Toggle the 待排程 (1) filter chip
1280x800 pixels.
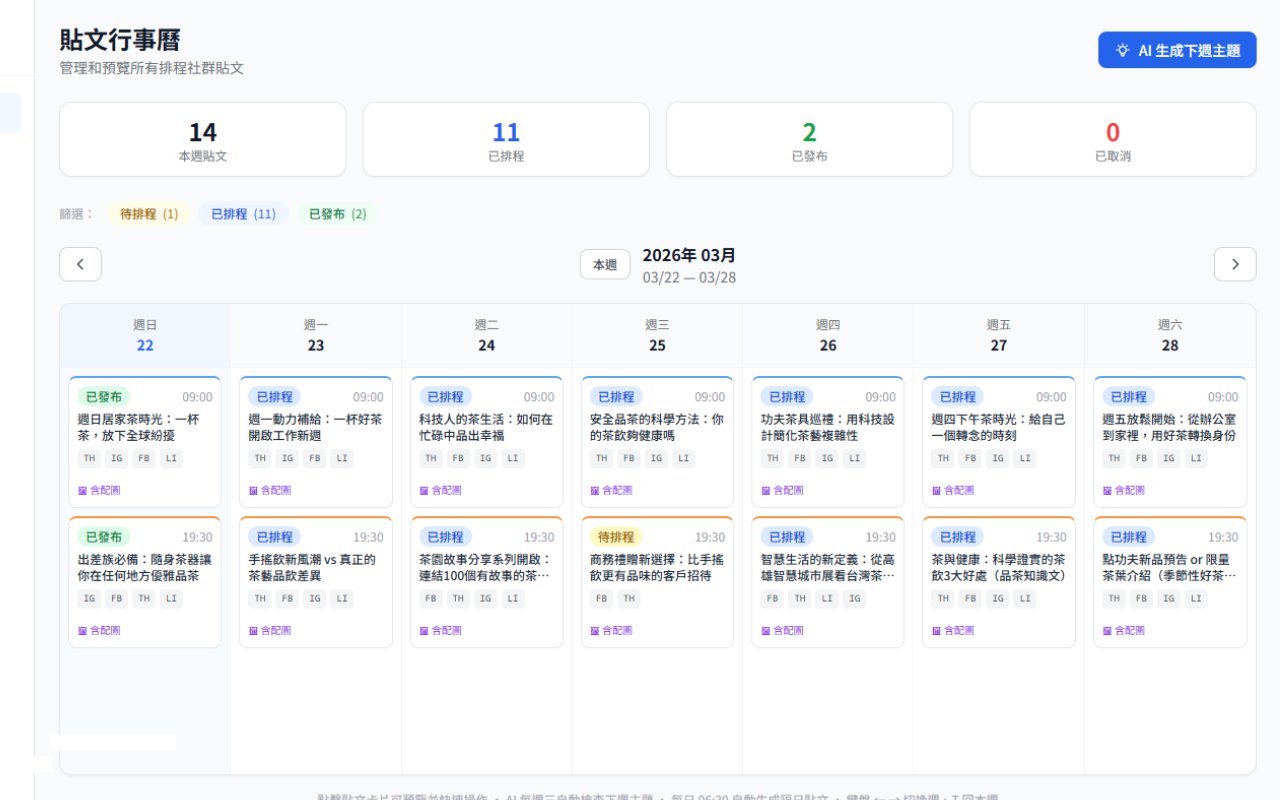(148, 213)
